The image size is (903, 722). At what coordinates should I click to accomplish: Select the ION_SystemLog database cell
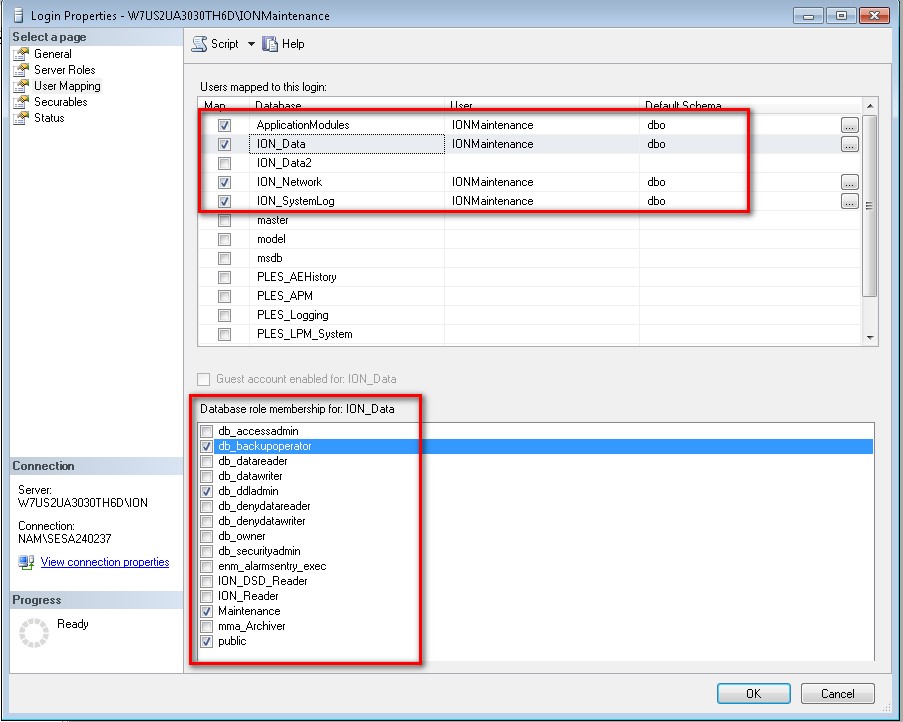click(x=347, y=201)
